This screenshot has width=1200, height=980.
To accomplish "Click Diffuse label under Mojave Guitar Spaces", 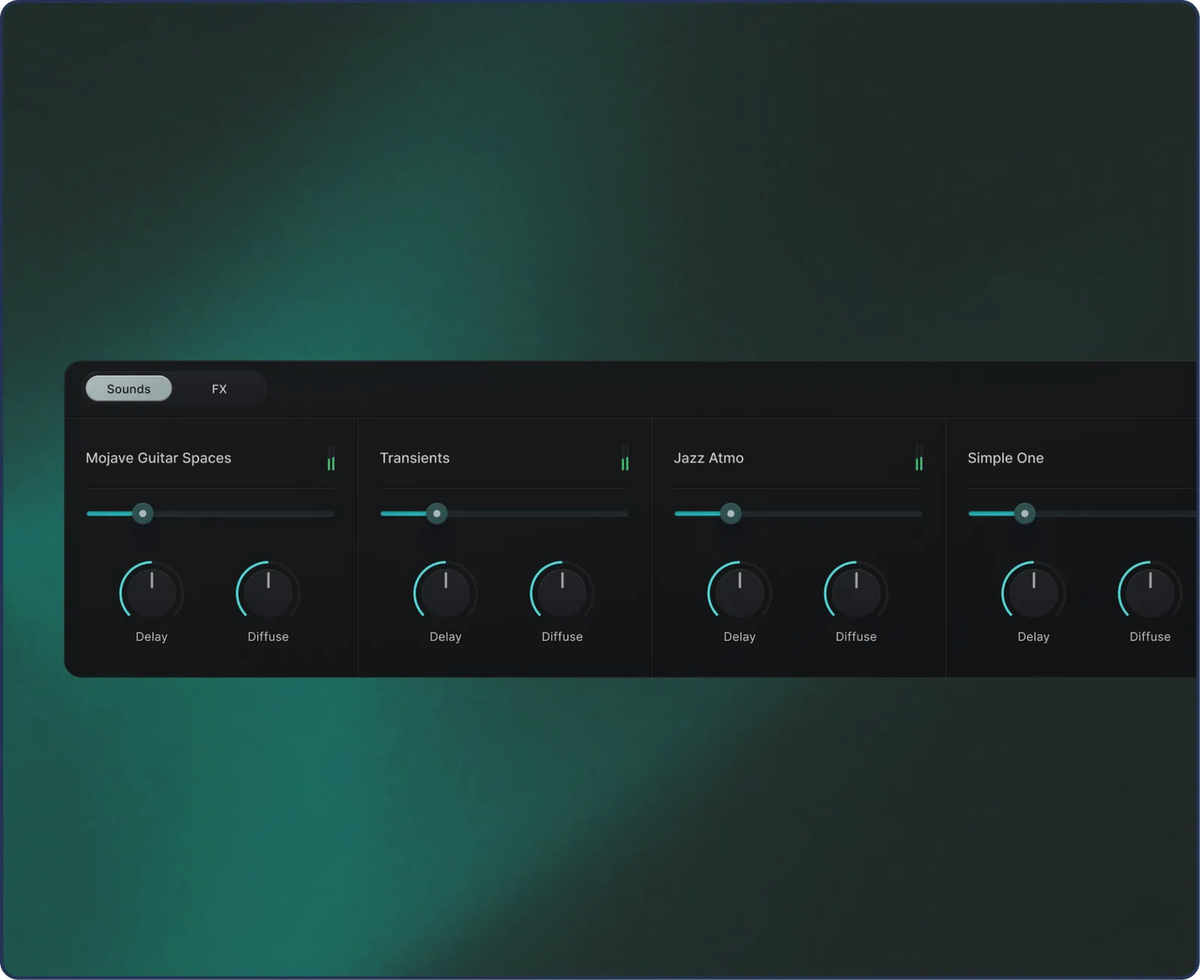I will (x=268, y=637).
